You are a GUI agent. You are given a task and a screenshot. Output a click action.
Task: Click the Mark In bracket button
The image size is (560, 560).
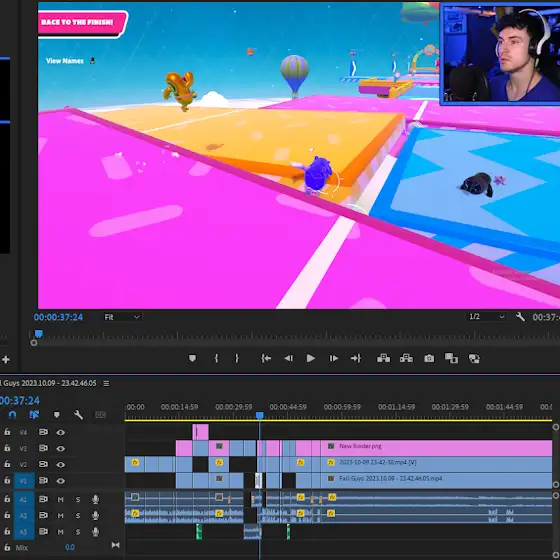point(216,358)
